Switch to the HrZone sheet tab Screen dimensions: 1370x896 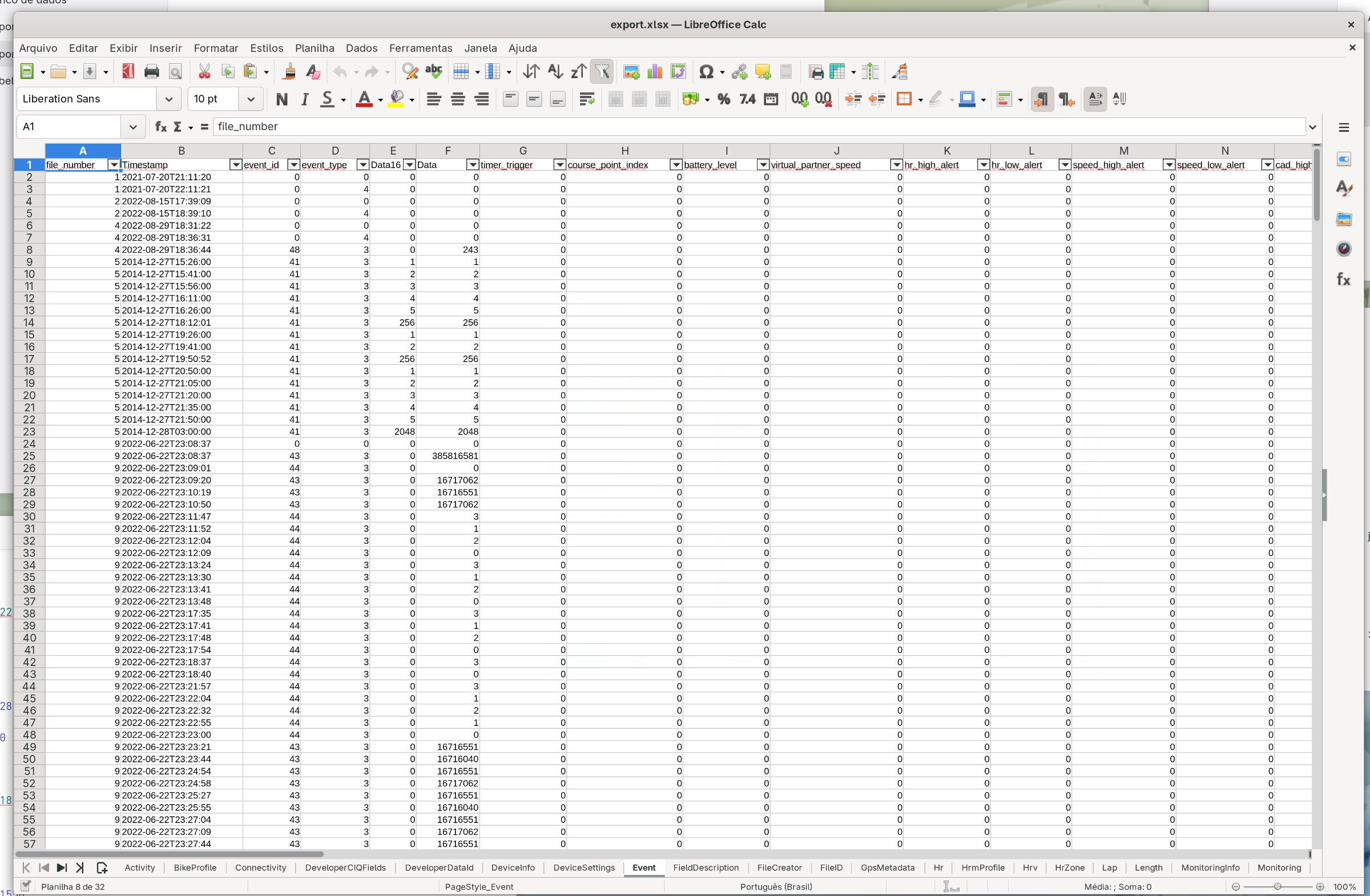pos(1070,867)
